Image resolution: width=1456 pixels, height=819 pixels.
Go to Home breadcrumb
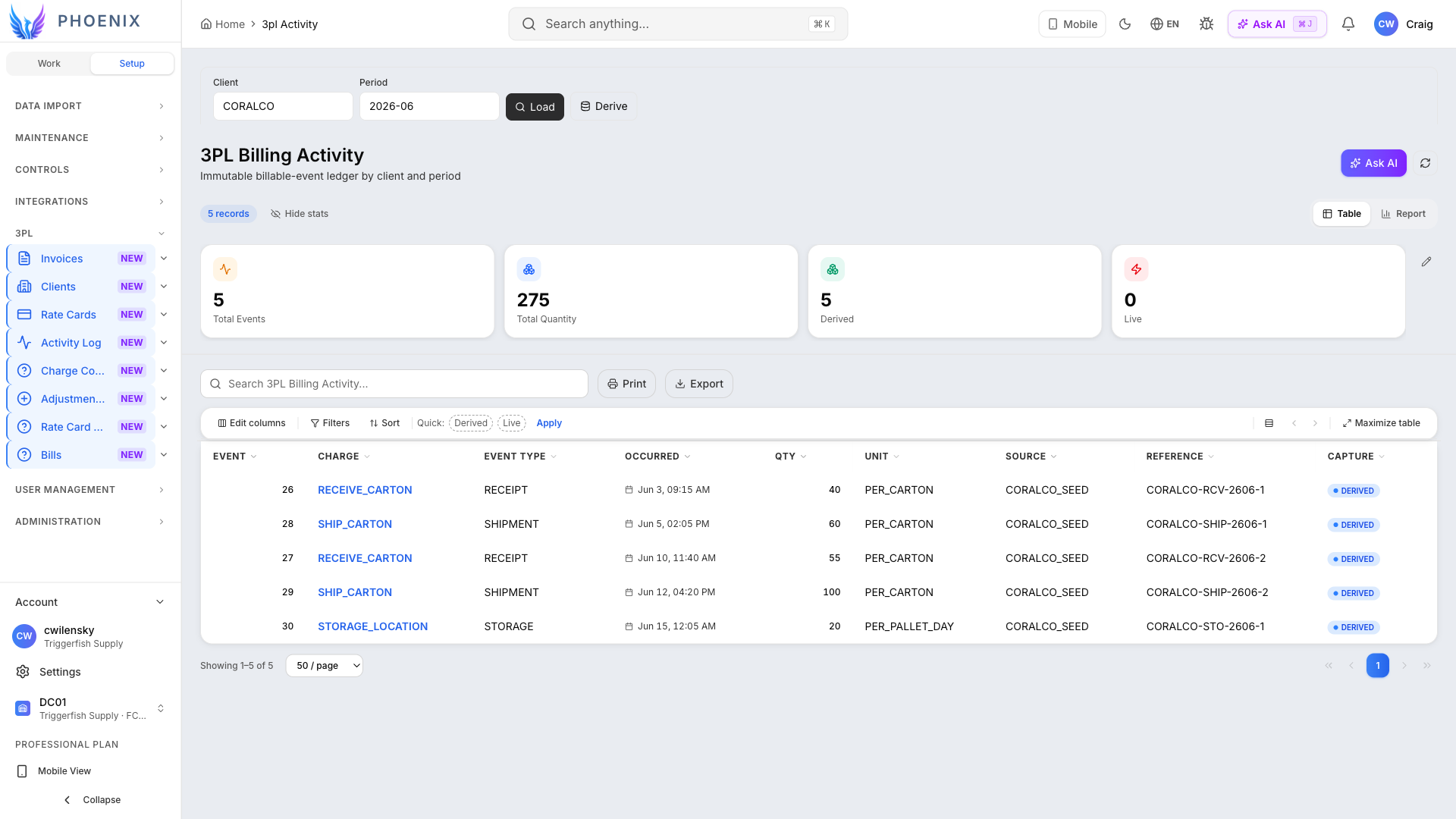pos(223,24)
